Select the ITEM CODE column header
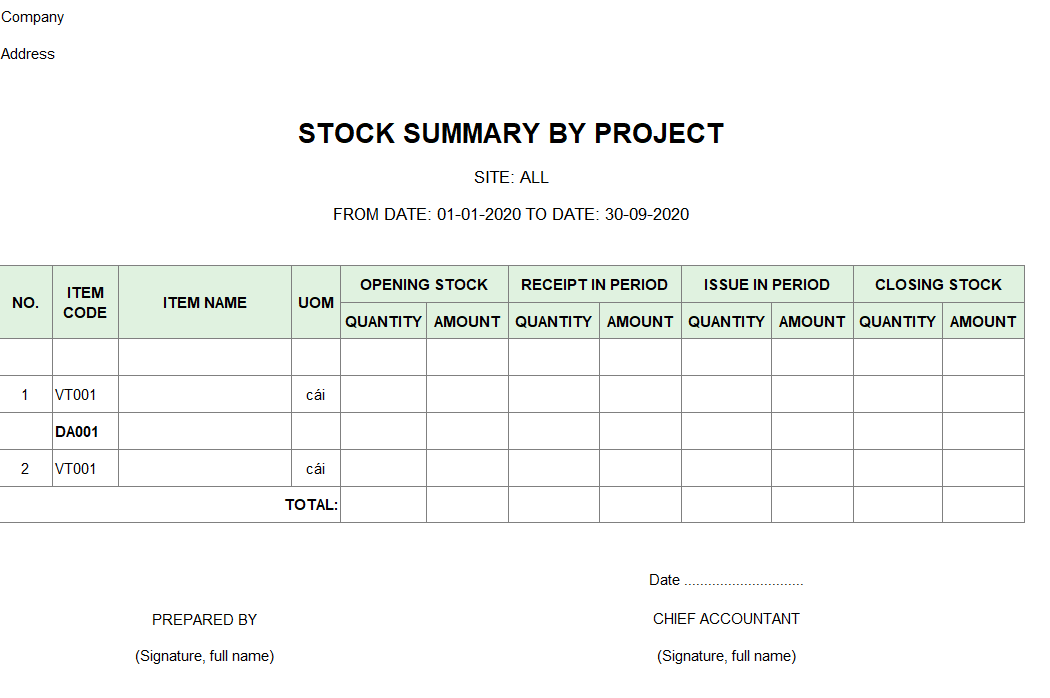Image resolution: width=1050 pixels, height=698 pixels. [85, 302]
